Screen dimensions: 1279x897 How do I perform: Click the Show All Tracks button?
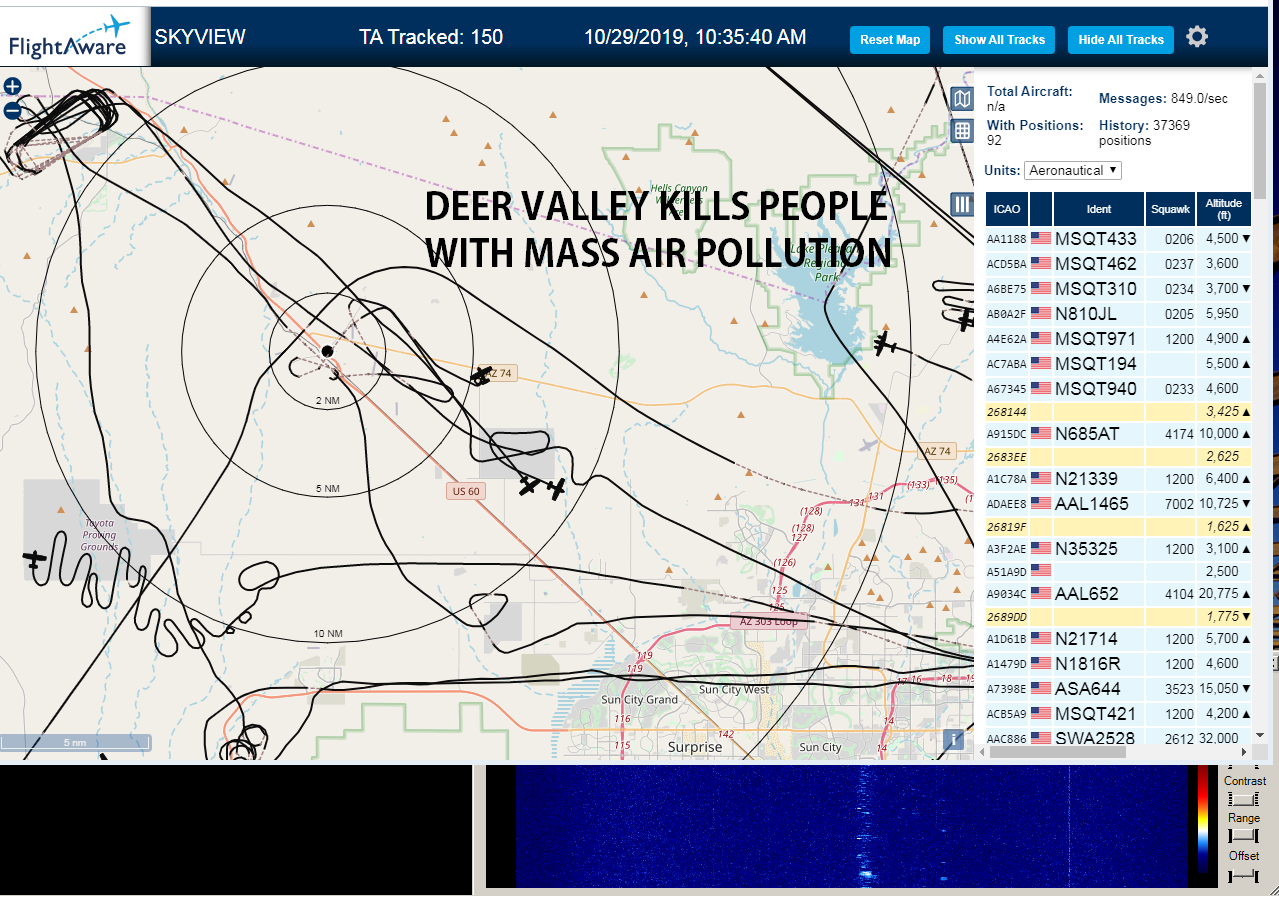click(999, 40)
